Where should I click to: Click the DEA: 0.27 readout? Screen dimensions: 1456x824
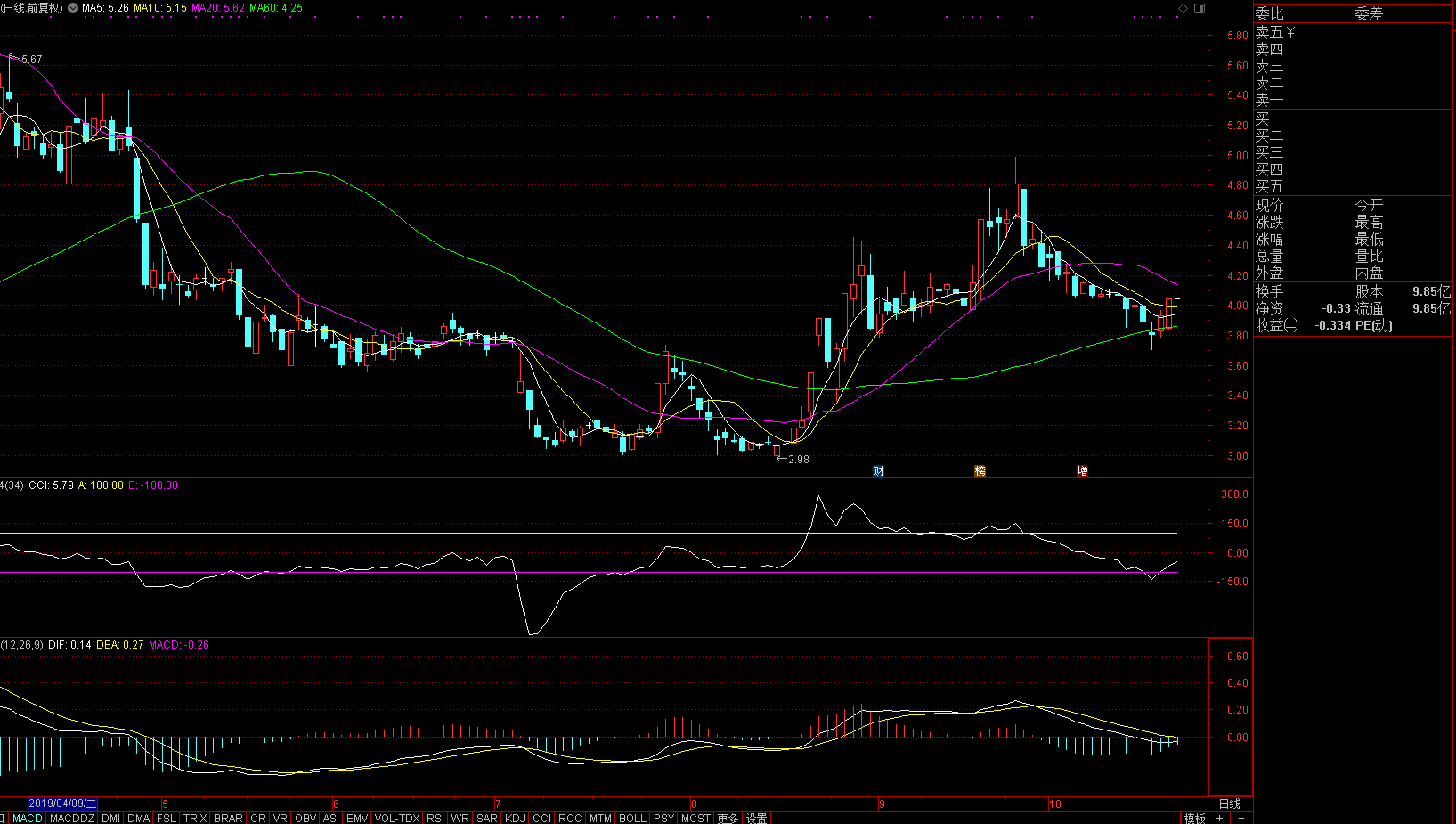(x=120, y=645)
